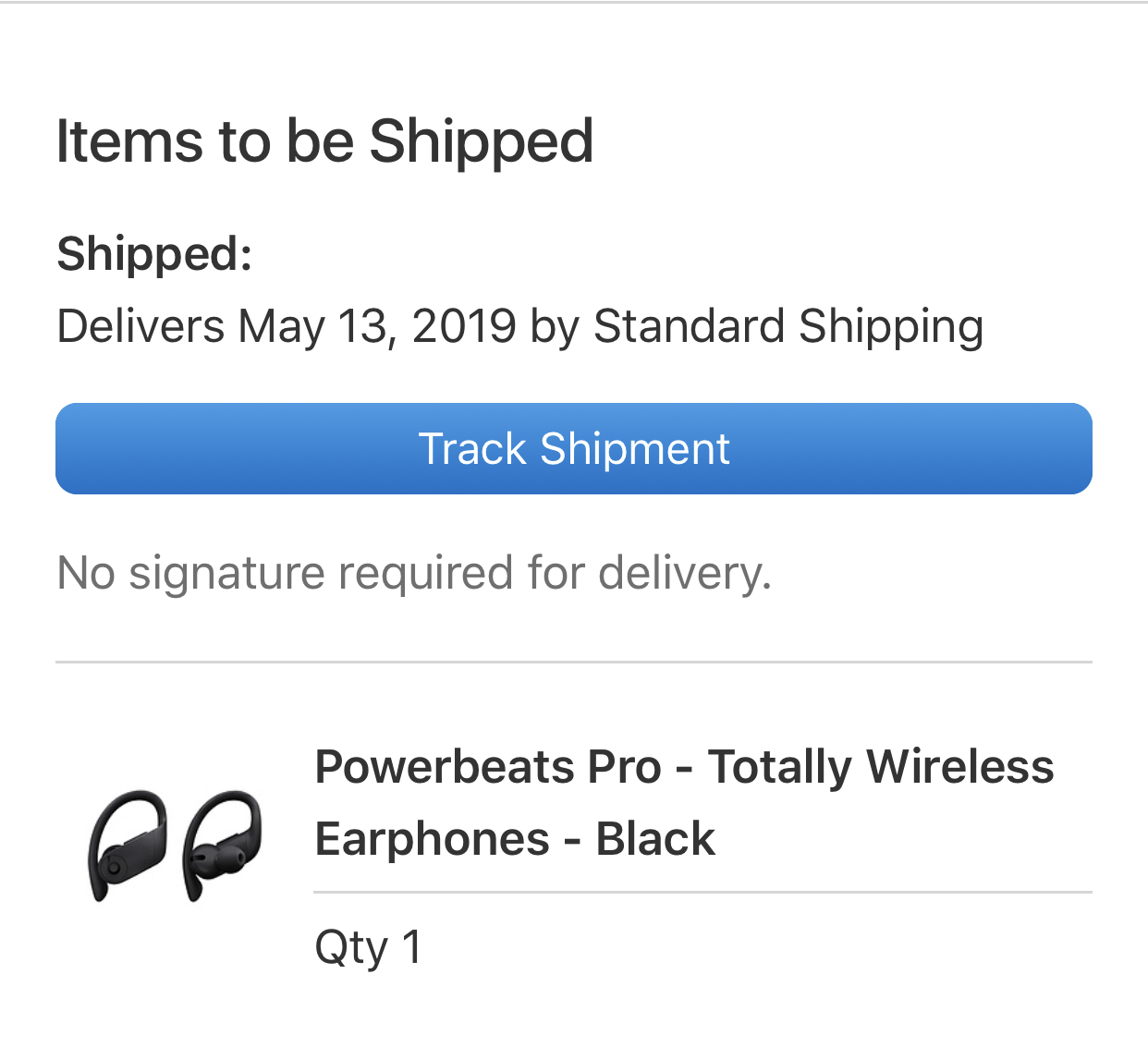Tap the right earbud with ear tip
Screen dimensions: 1148x1059
(222, 845)
